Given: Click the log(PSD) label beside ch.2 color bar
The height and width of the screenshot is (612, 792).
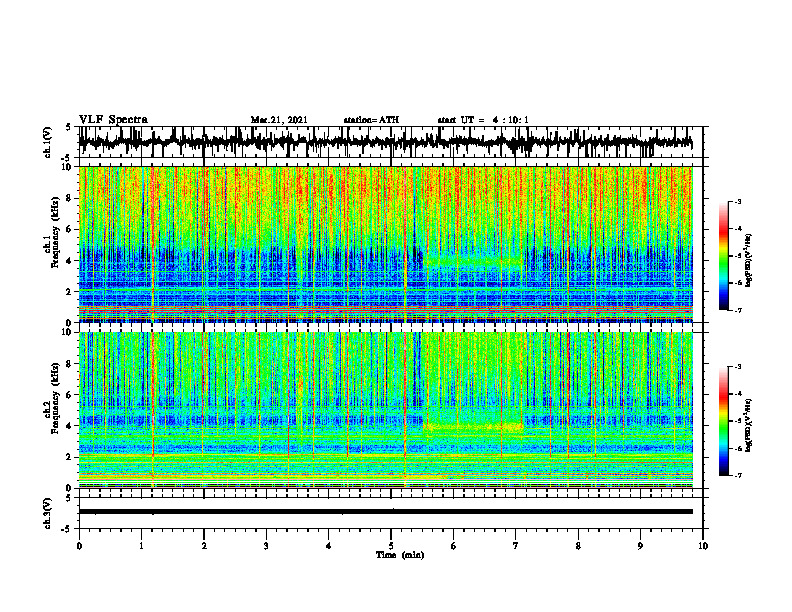Looking at the screenshot, I should pos(749,425).
